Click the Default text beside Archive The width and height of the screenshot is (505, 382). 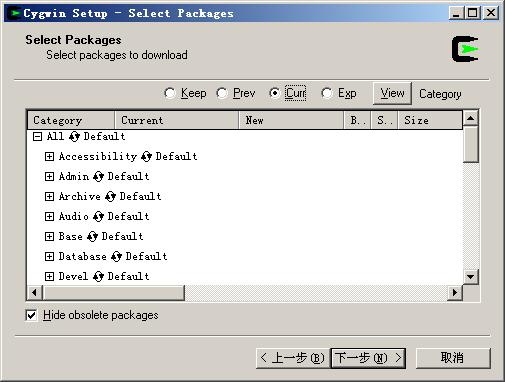[140, 196]
